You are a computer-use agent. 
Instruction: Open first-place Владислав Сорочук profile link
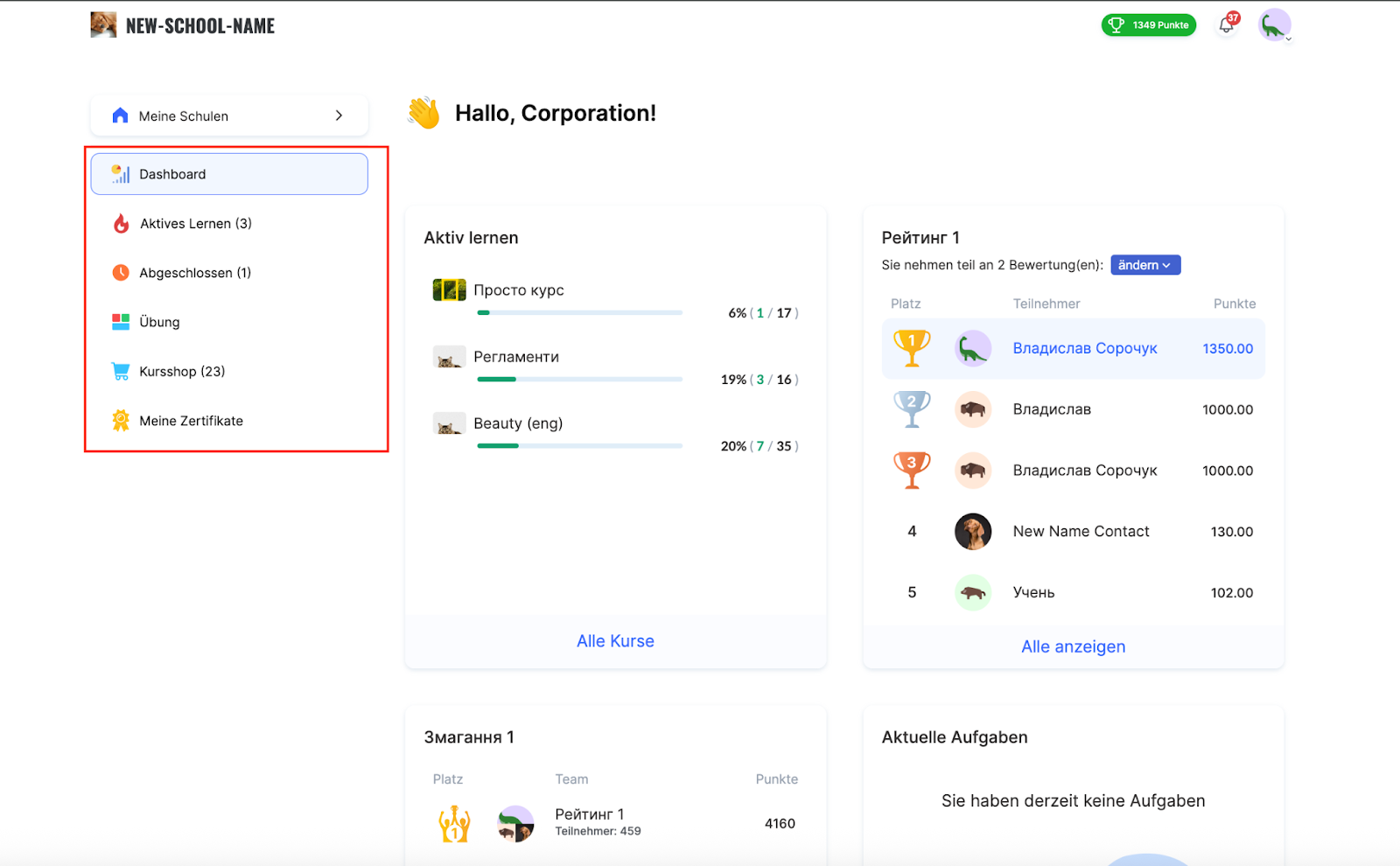click(x=1085, y=348)
